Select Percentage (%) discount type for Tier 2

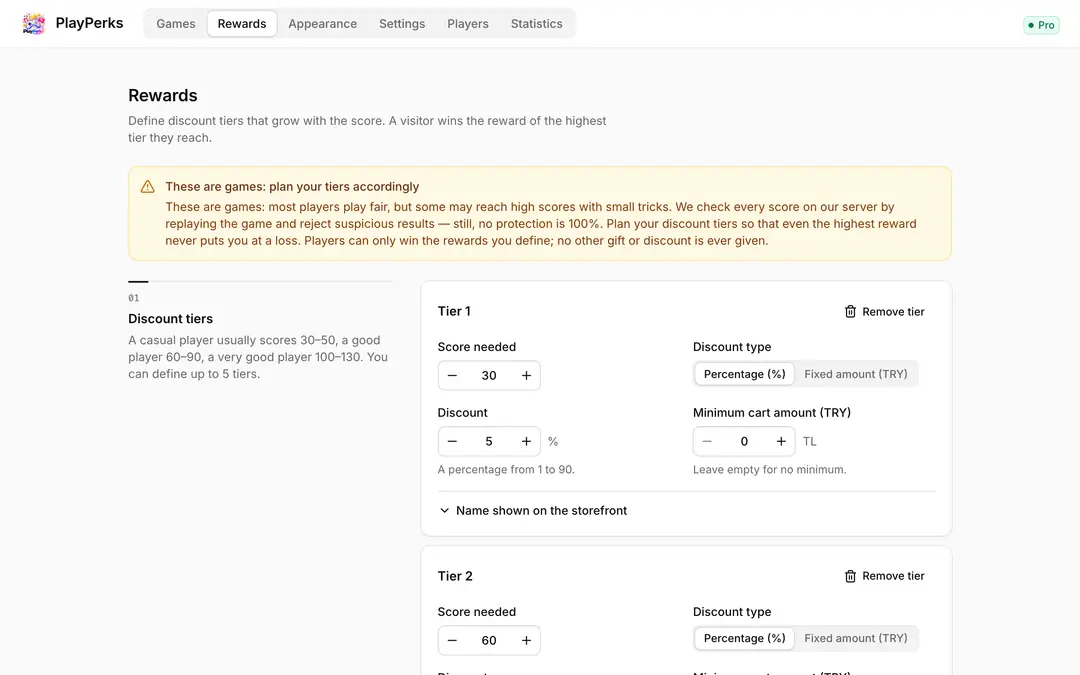coord(745,638)
